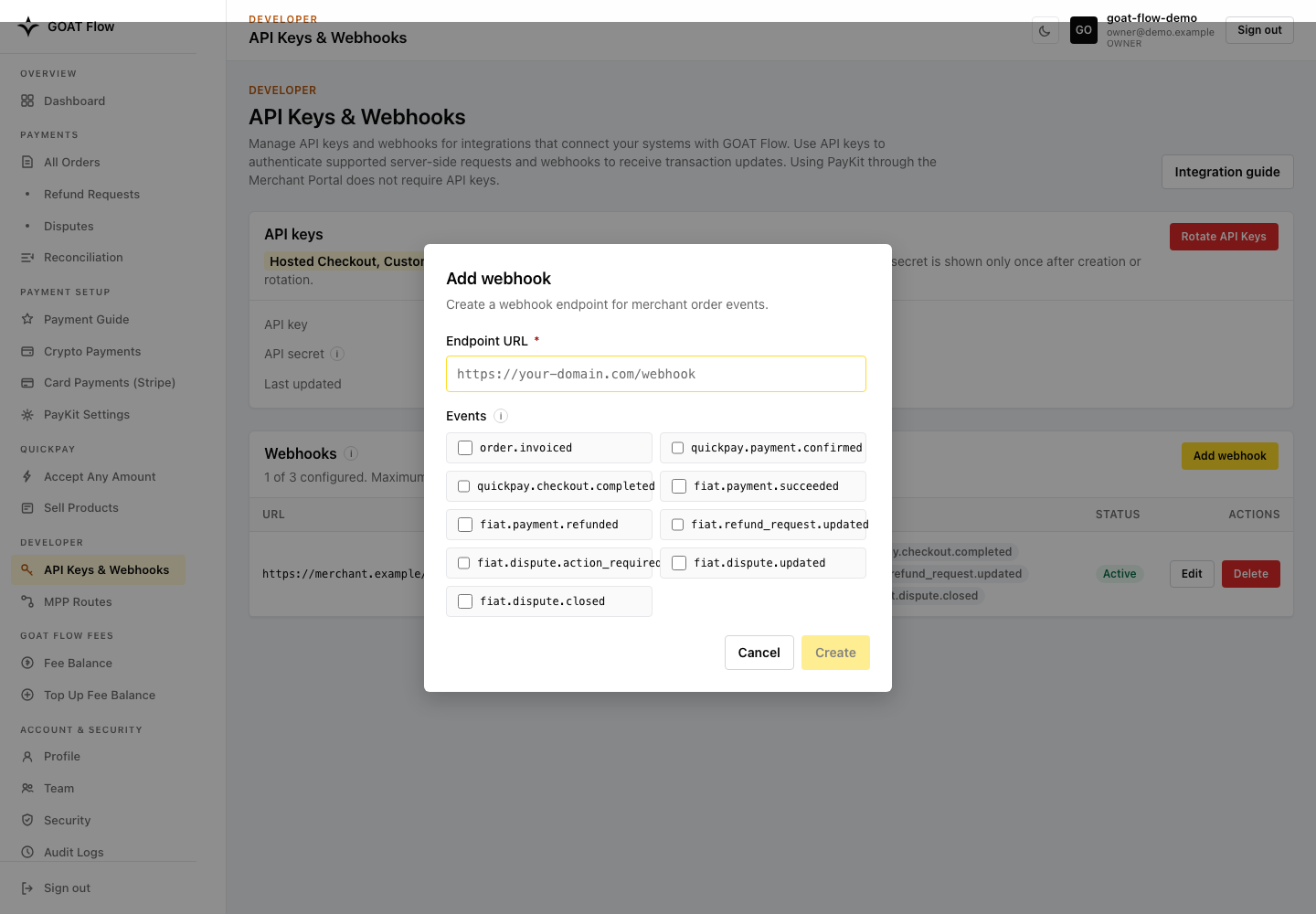Image resolution: width=1316 pixels, height=914 pixels.
Task: Click the info icon beside Webhooks heading
Action: point(351,453)
